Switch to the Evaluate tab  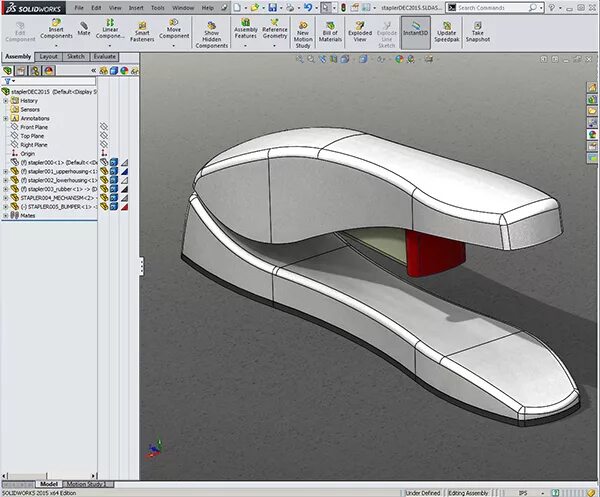(104, 57)
